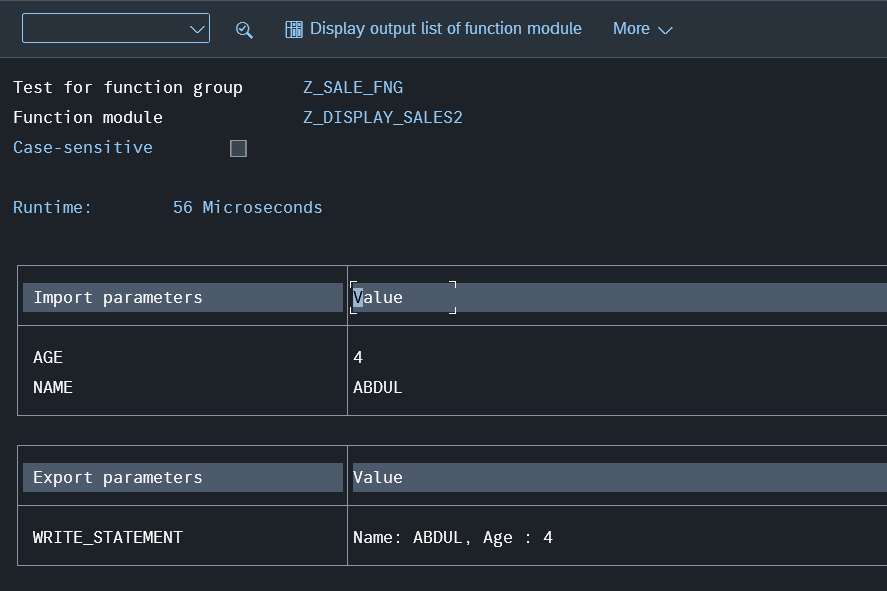Click the 56 Microseconds runtime value
This screenshot has height=591, width=887.
pyautogui.click(x=247, y=208)
